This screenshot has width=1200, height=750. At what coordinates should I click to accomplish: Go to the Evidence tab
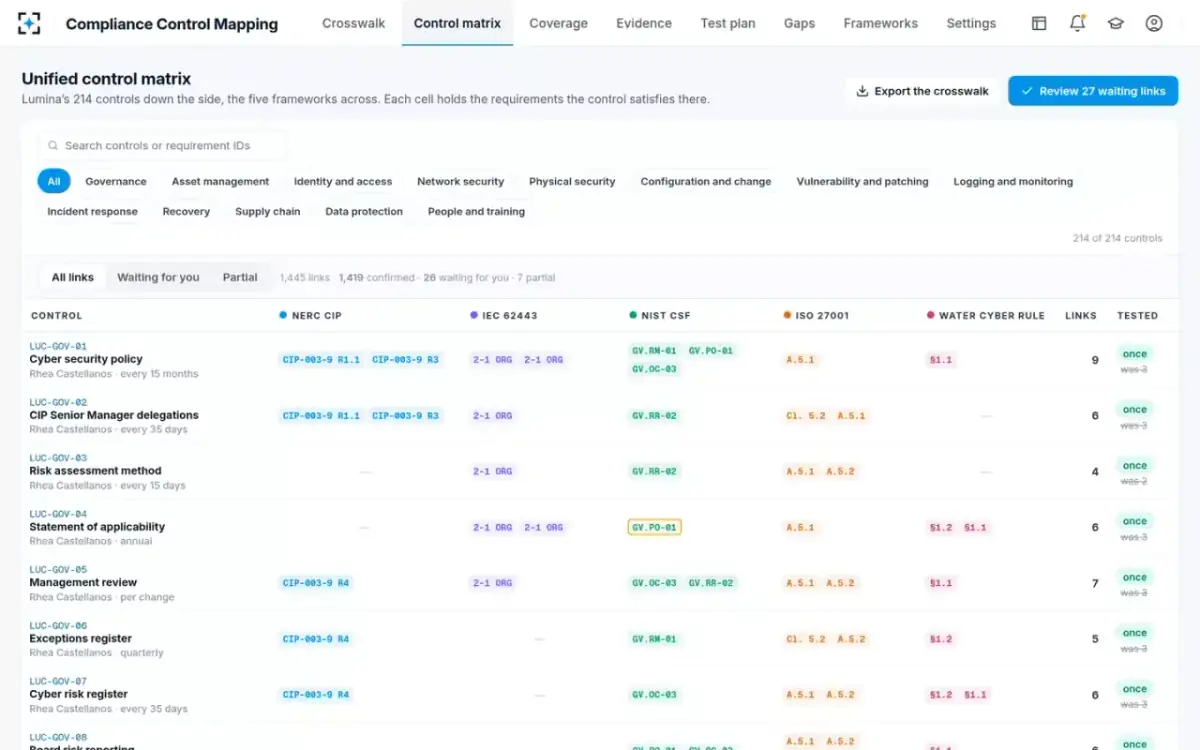pos(644,23)
